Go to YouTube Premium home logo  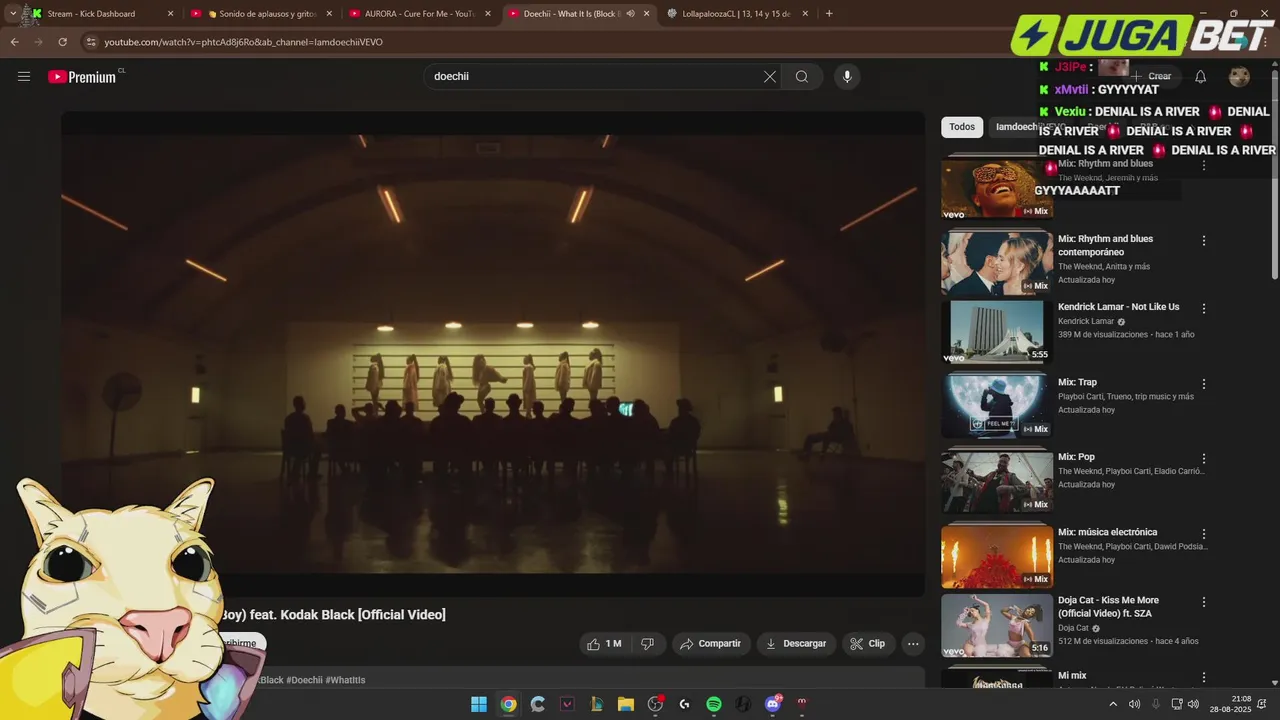pyautogui.click(x=84, y=76)
